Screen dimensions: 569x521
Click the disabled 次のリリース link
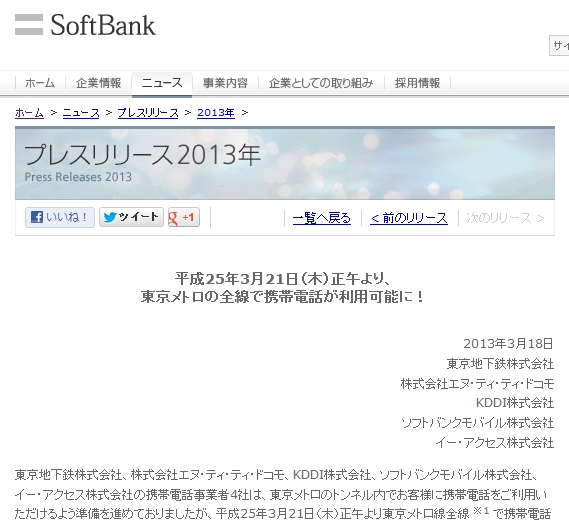[505, 218]
